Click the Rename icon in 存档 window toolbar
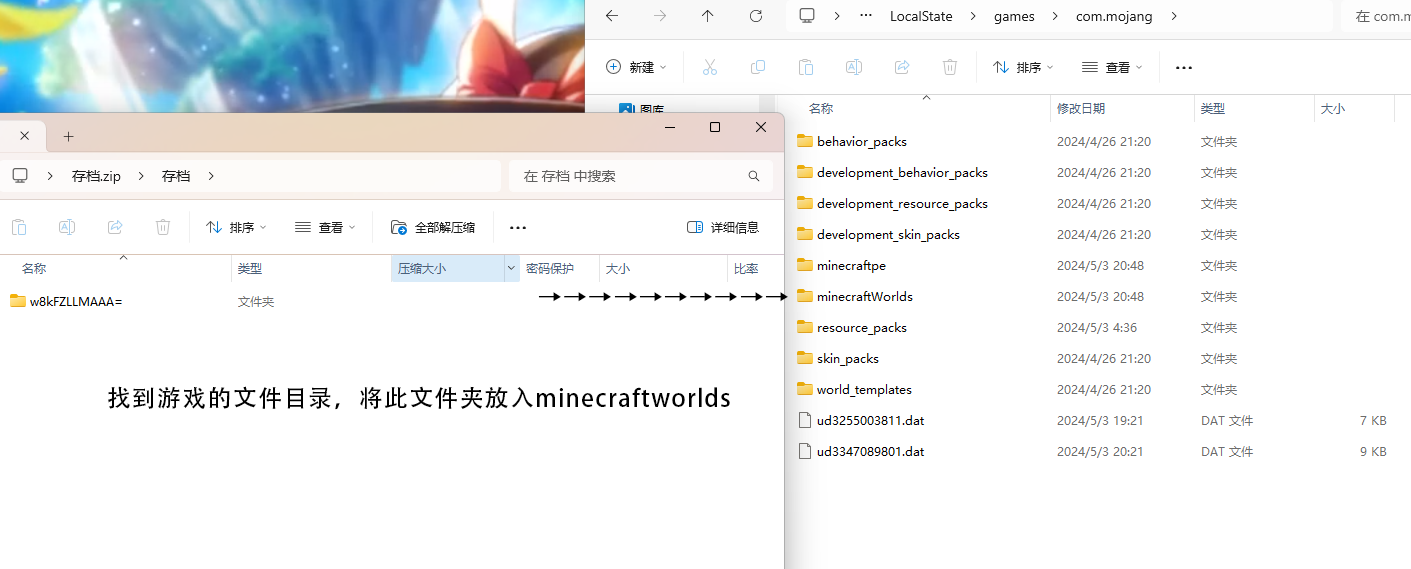This screenshot has height=569, width=1411. pos(67,227)
